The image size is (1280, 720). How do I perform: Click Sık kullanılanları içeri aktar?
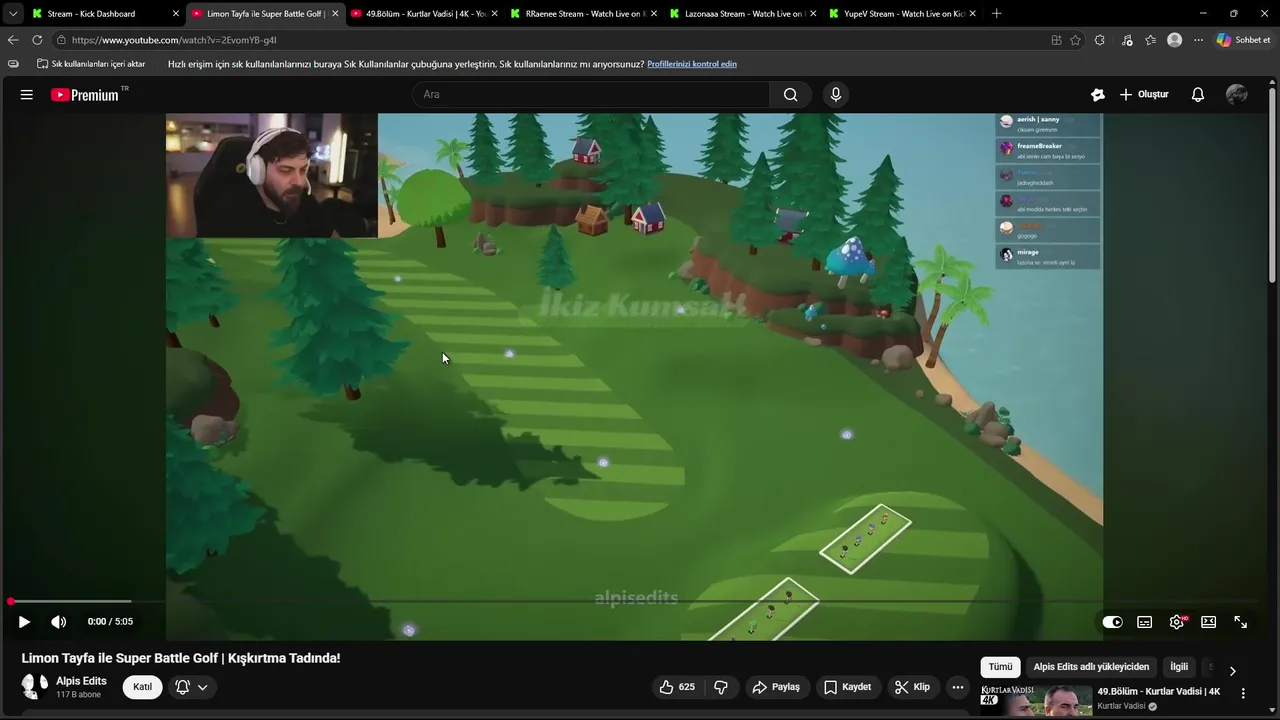[x=91, y=64]
